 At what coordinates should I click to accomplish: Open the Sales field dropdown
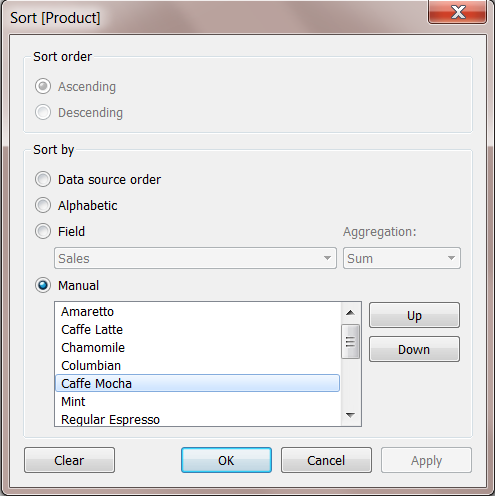click(x=195, y=258)
